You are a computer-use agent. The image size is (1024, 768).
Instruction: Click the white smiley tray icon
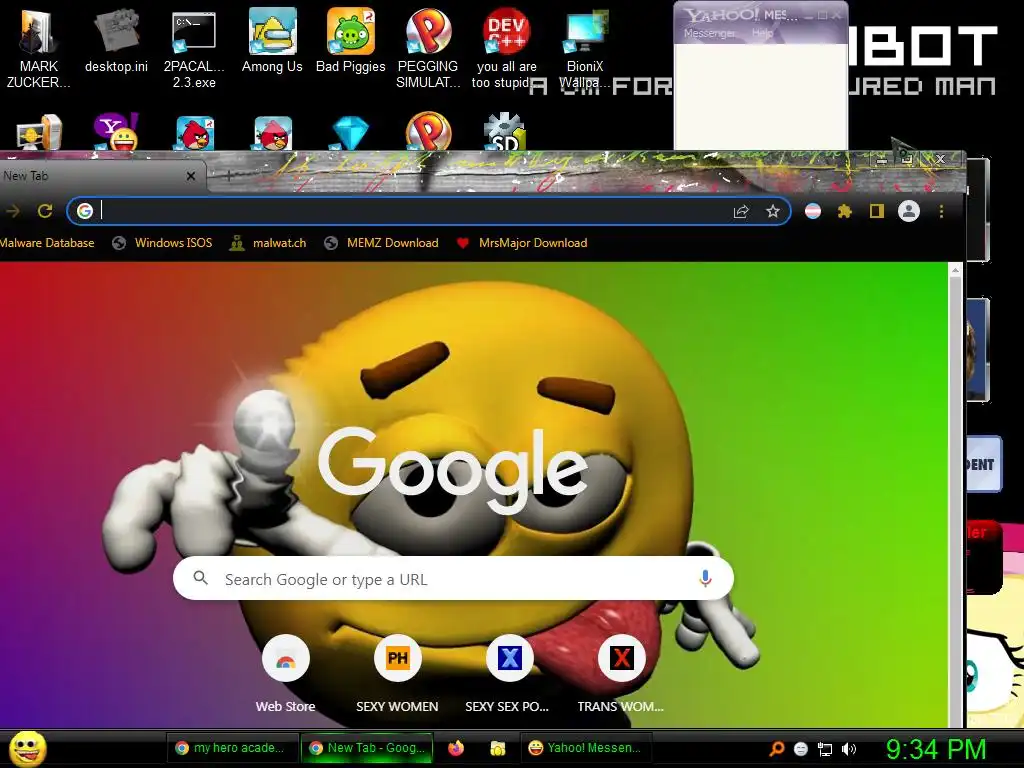(801, 749)
